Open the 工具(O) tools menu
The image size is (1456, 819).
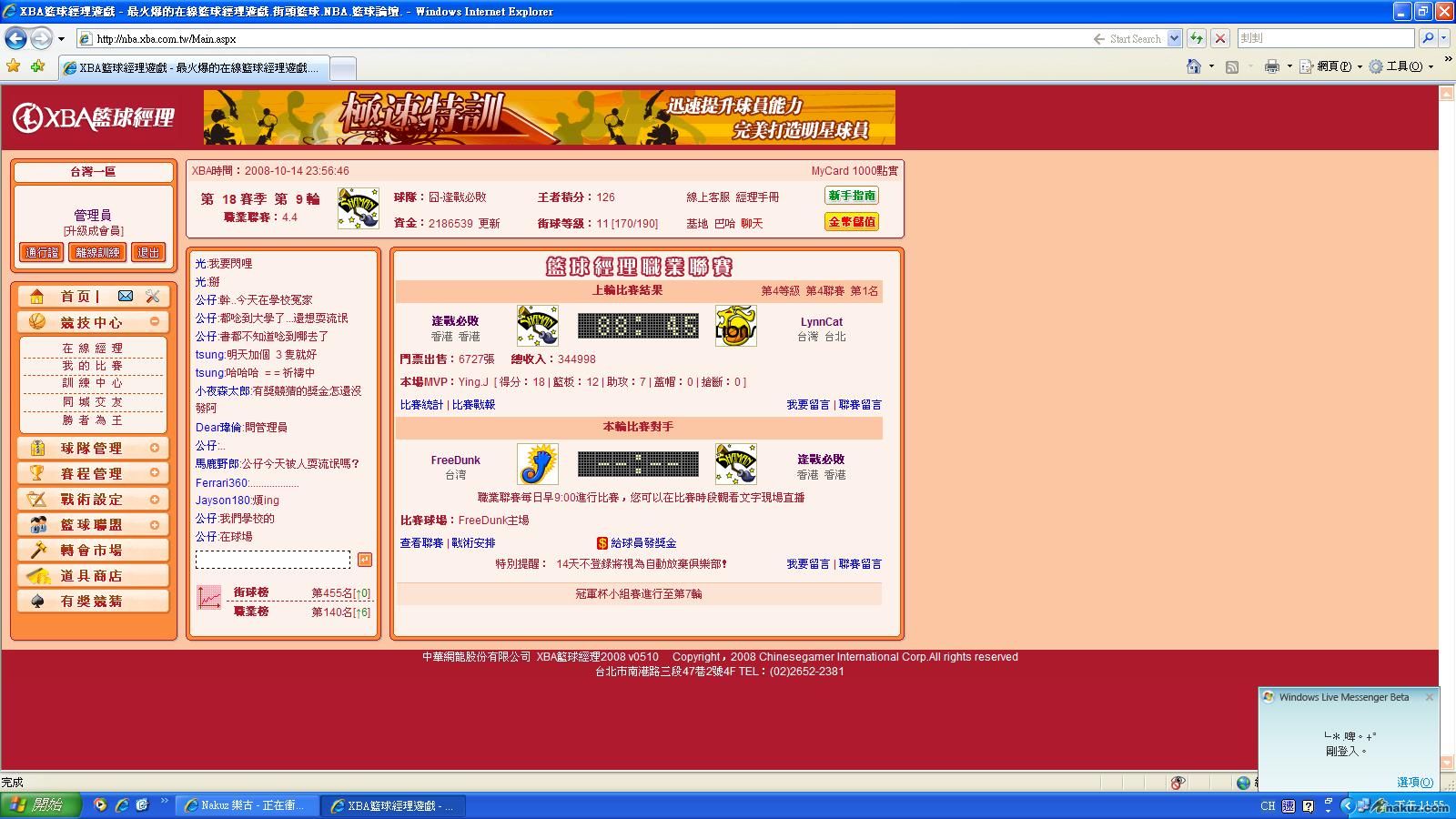1401,66
